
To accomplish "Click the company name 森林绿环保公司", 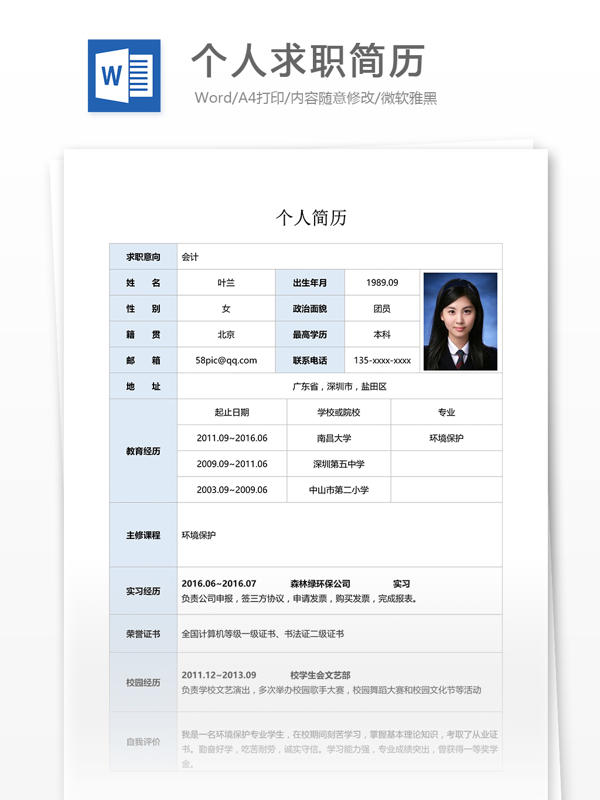I will click(x=320, y=584).
